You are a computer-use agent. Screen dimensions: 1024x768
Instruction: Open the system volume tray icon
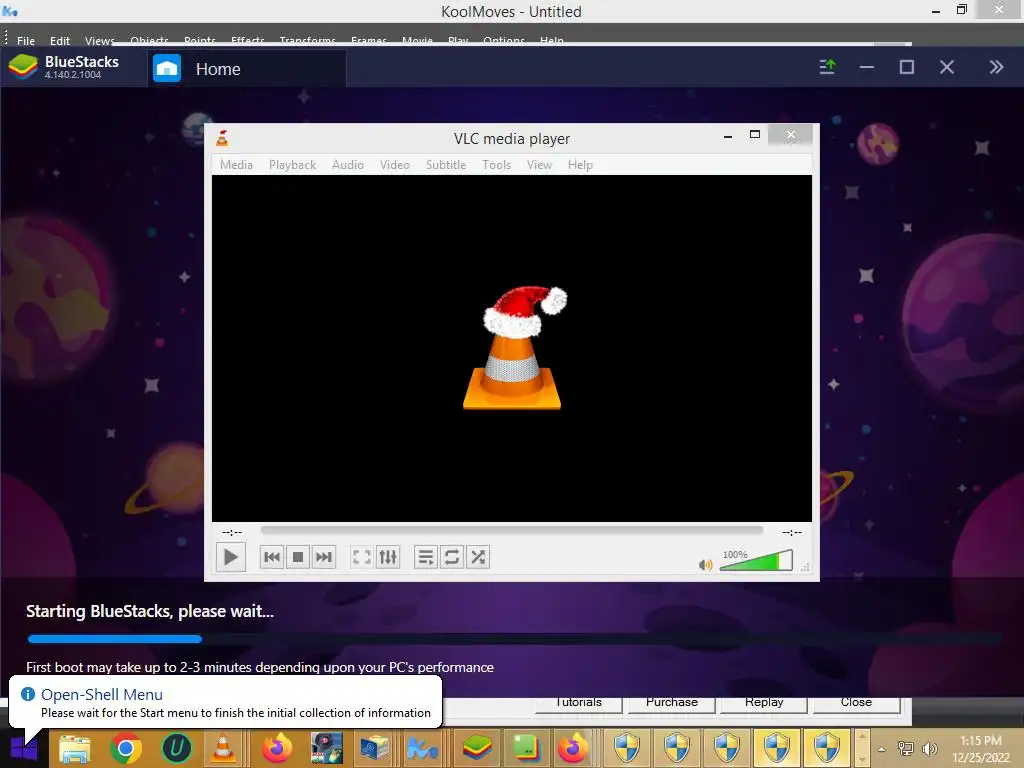(x=930, y=749)
